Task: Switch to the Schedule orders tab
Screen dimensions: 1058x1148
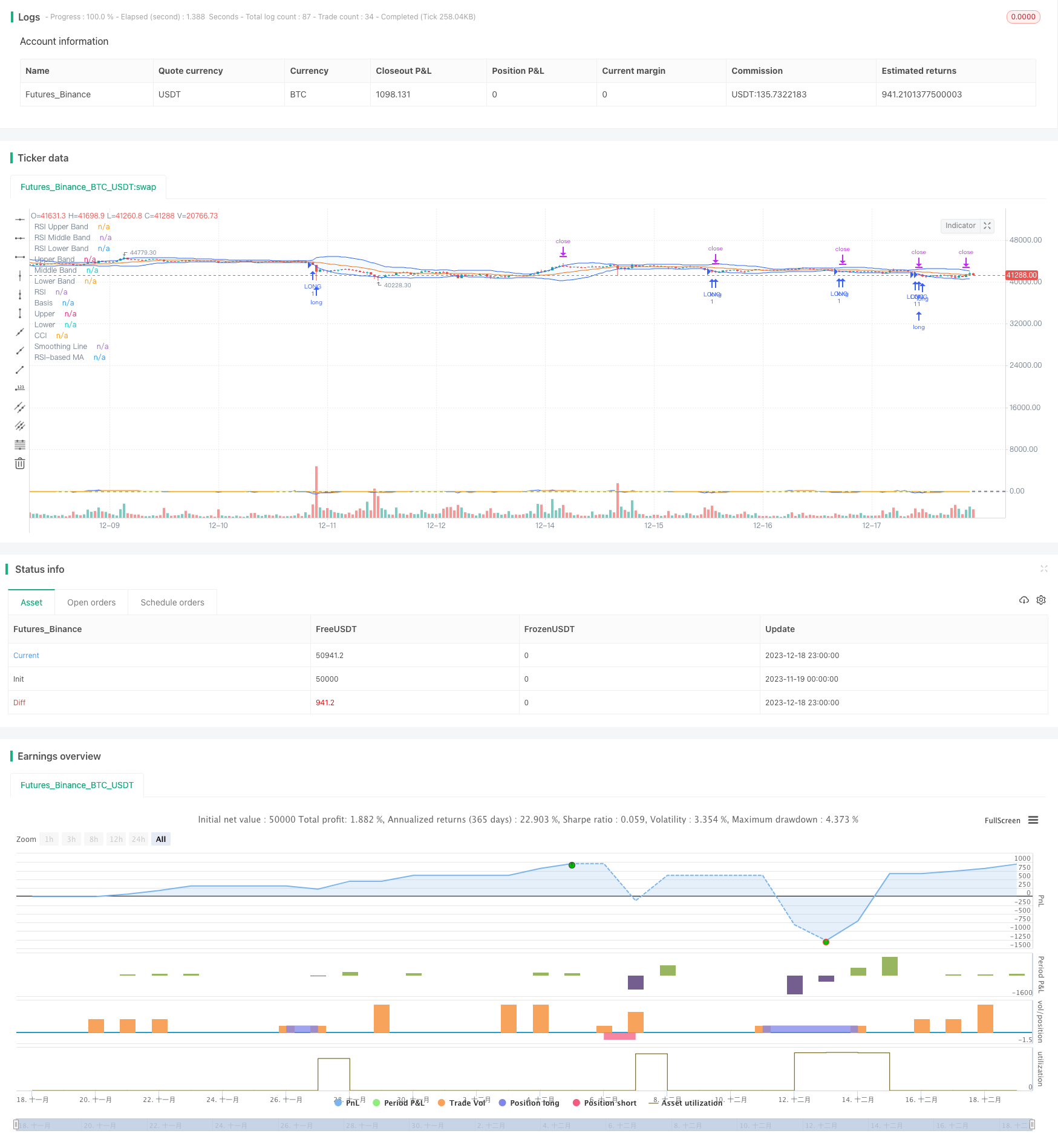Action: tap(172, 602)
